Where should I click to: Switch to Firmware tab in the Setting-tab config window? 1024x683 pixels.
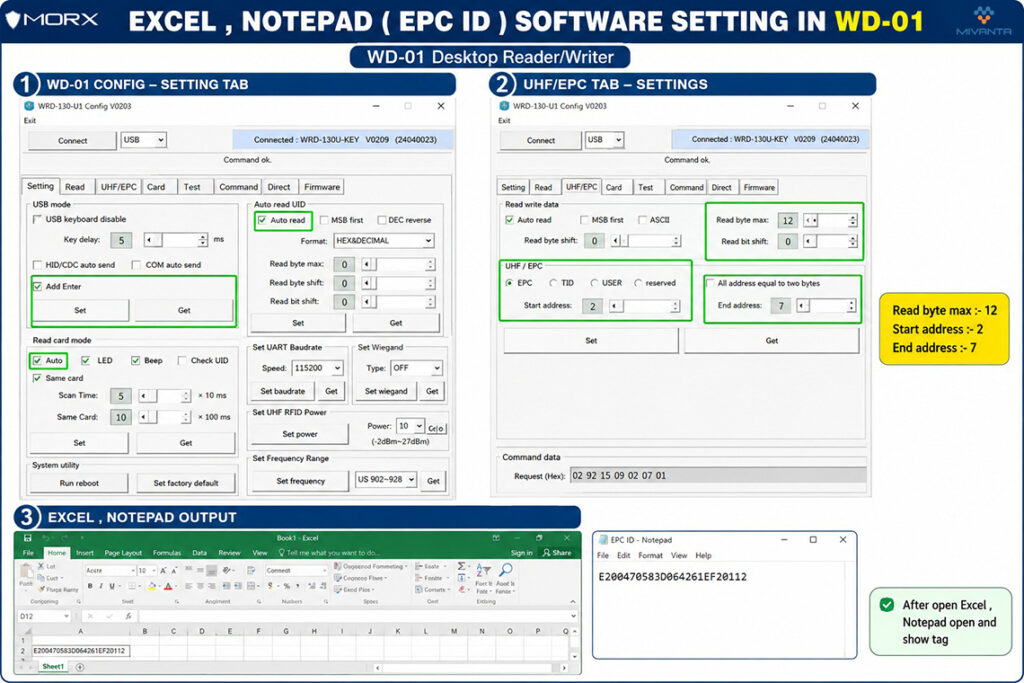coord(322,187)
